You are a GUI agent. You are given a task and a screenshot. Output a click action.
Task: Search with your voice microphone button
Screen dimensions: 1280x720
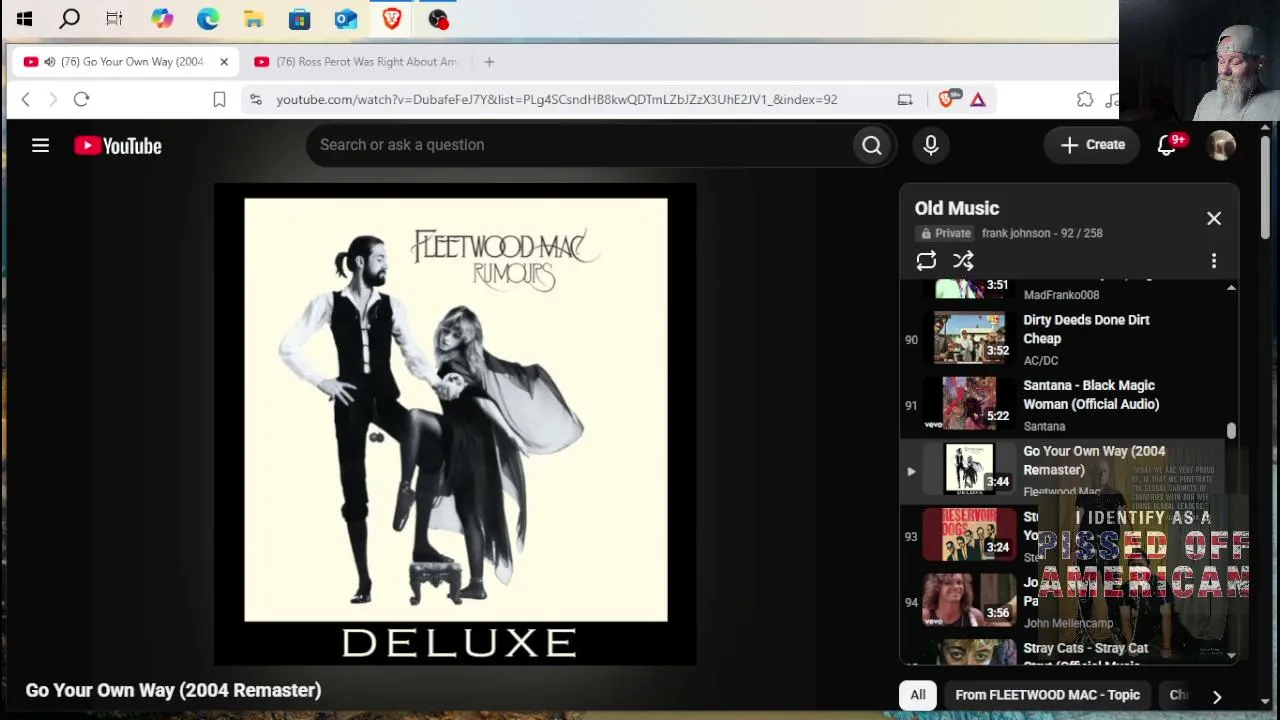point(931,146)
